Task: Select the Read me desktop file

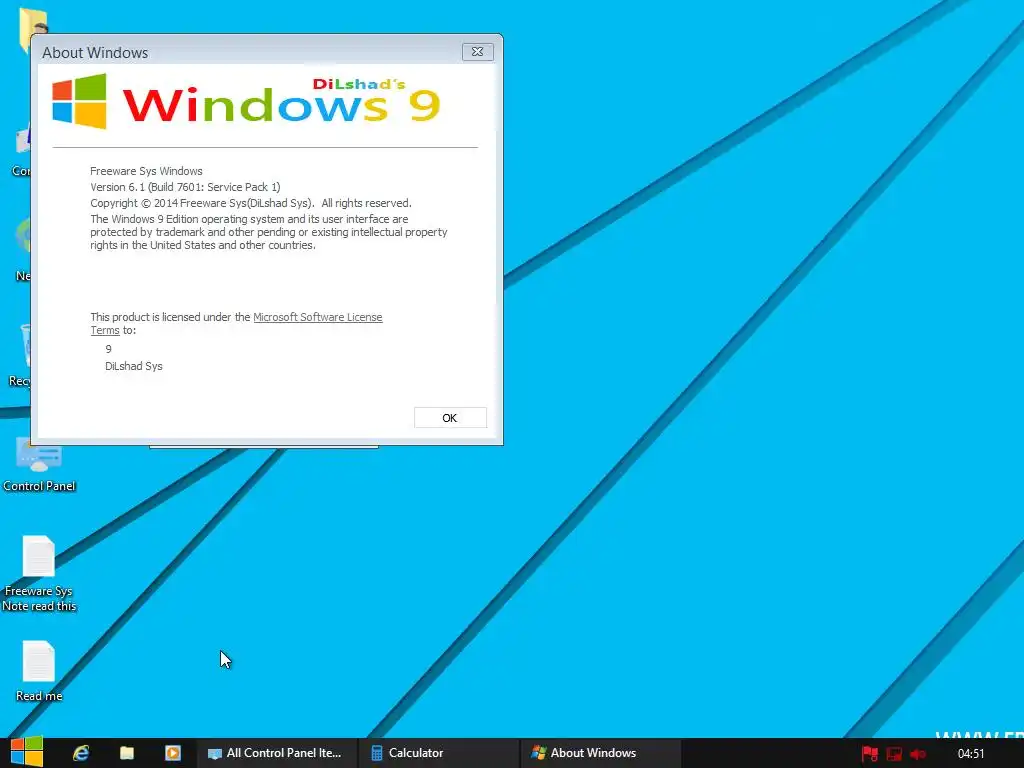Action: [39, 671]
